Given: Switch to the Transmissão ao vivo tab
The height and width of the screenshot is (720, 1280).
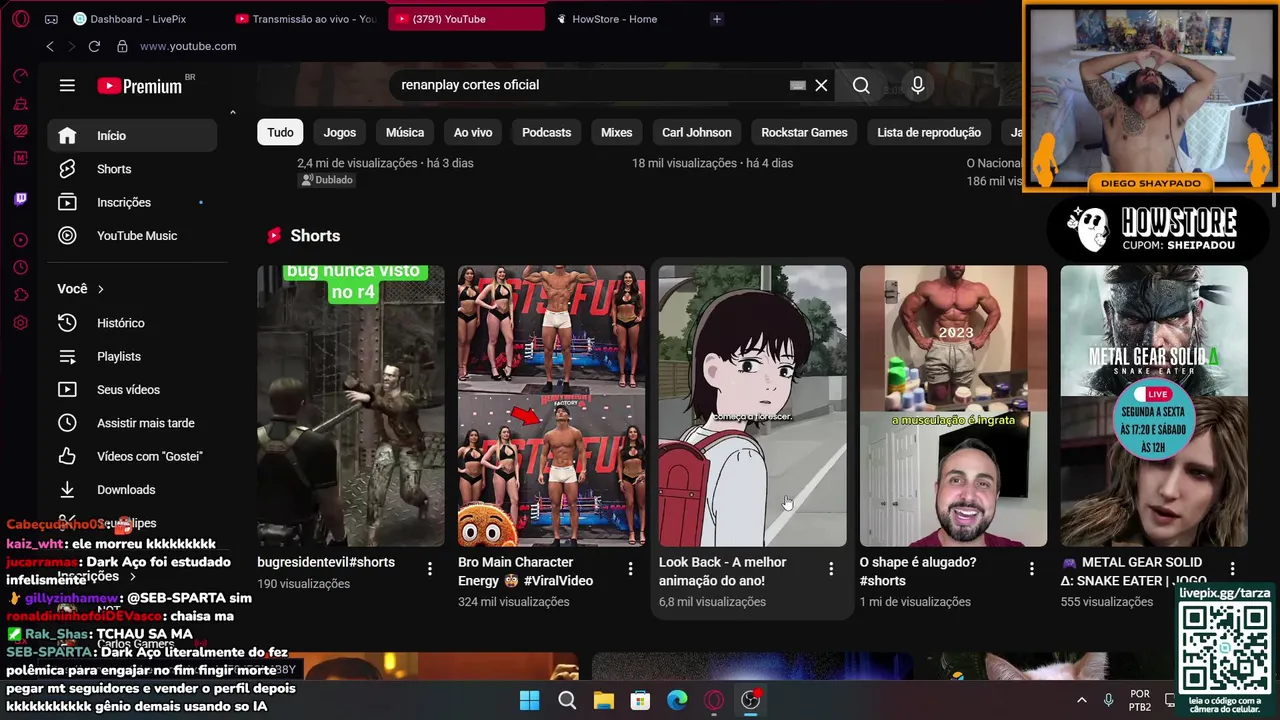Looking at the screenshot, I should pyautogui.click(x=306, y=19).
